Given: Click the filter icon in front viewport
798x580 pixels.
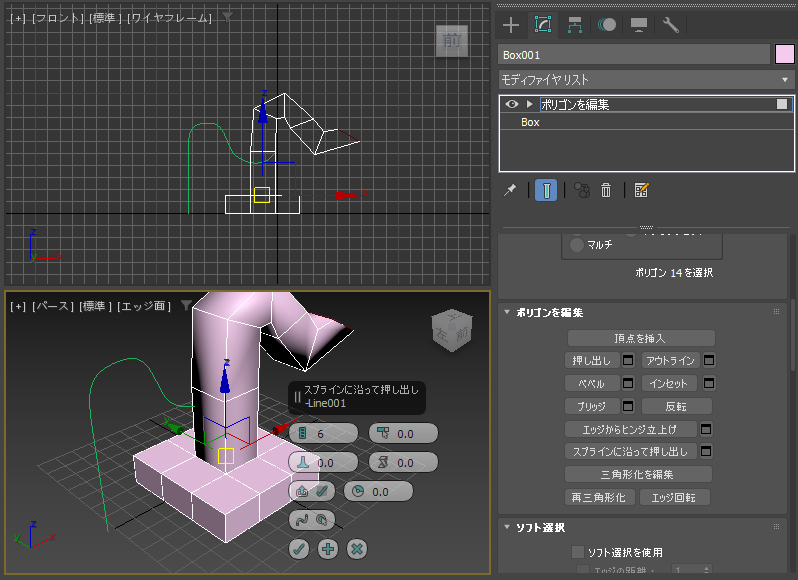Looking at the screenshot, I should [x=227, y=18].
